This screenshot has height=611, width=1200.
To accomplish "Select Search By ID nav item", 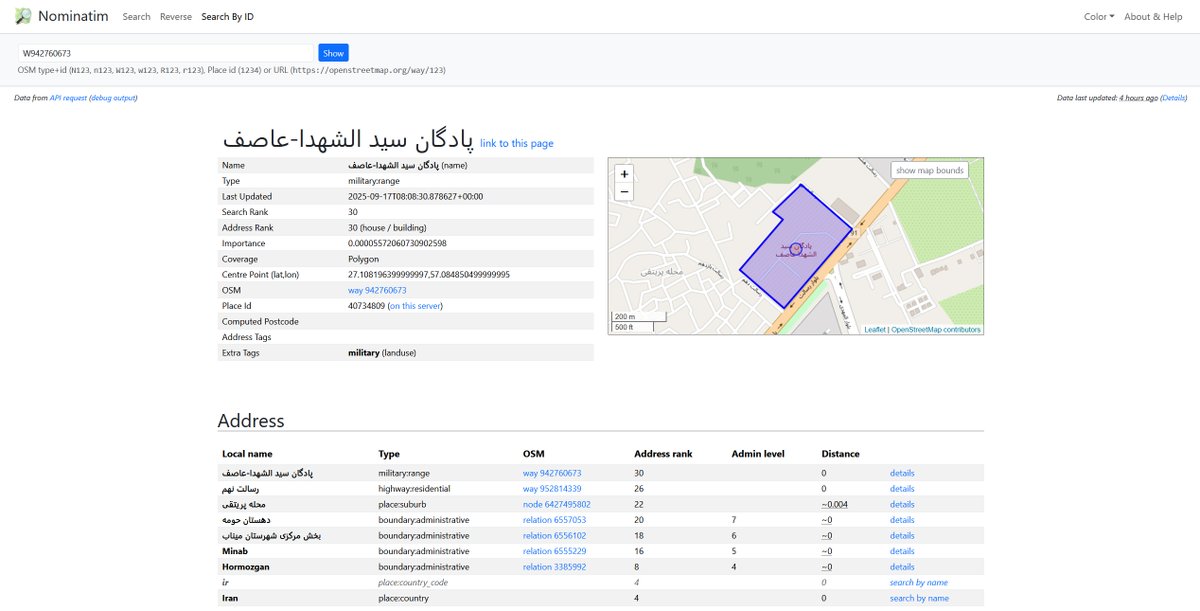I will click(x=228, y=17).
